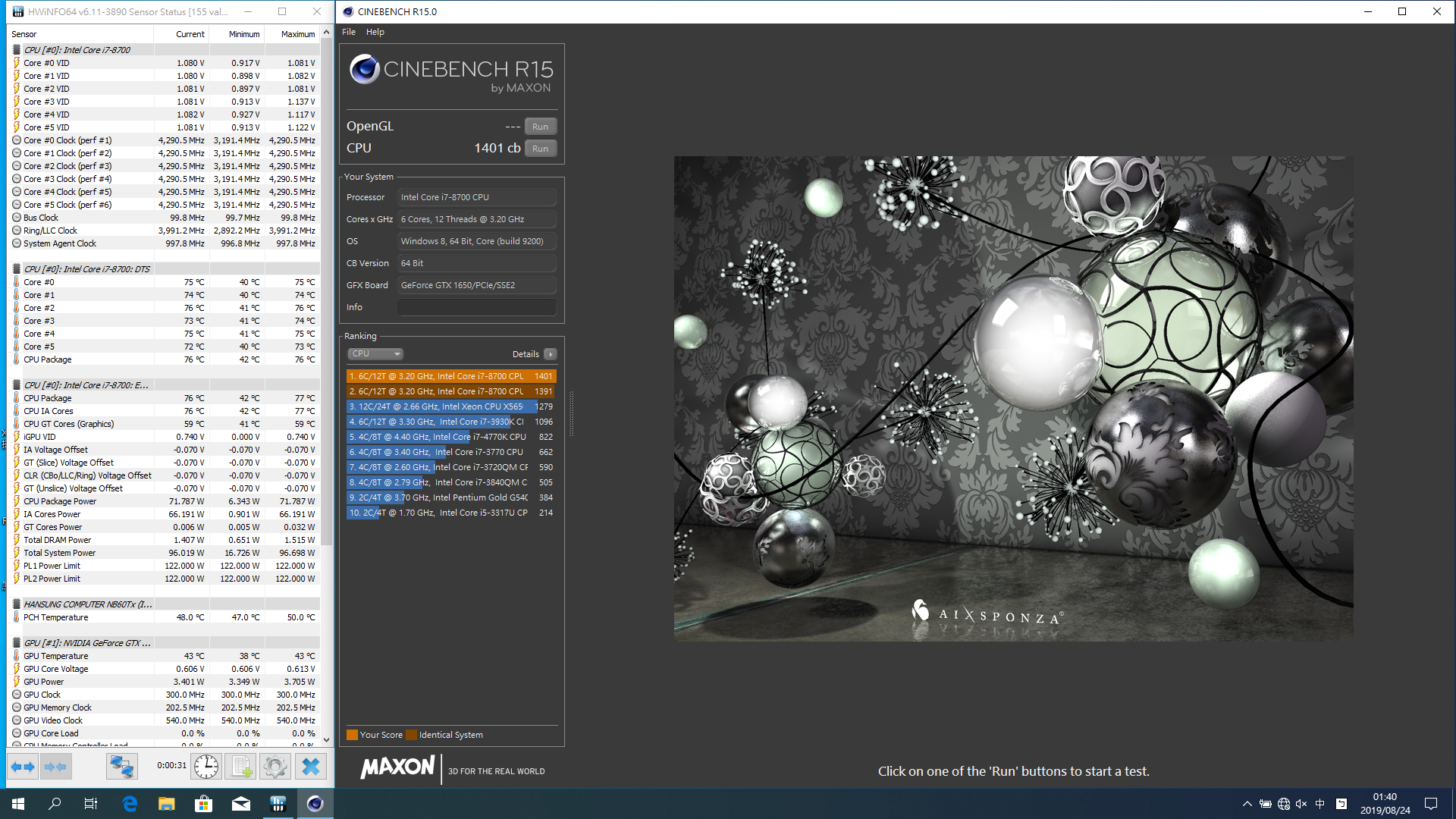Select the HANSUNG COMPUTER NB60Tx group header
Viewport: 1456px width, 819px height.
[x=165, y=604]
